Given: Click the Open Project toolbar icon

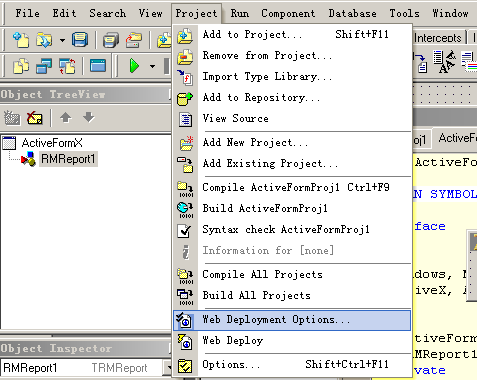Looking at the screenshot, I should [134, 40].
